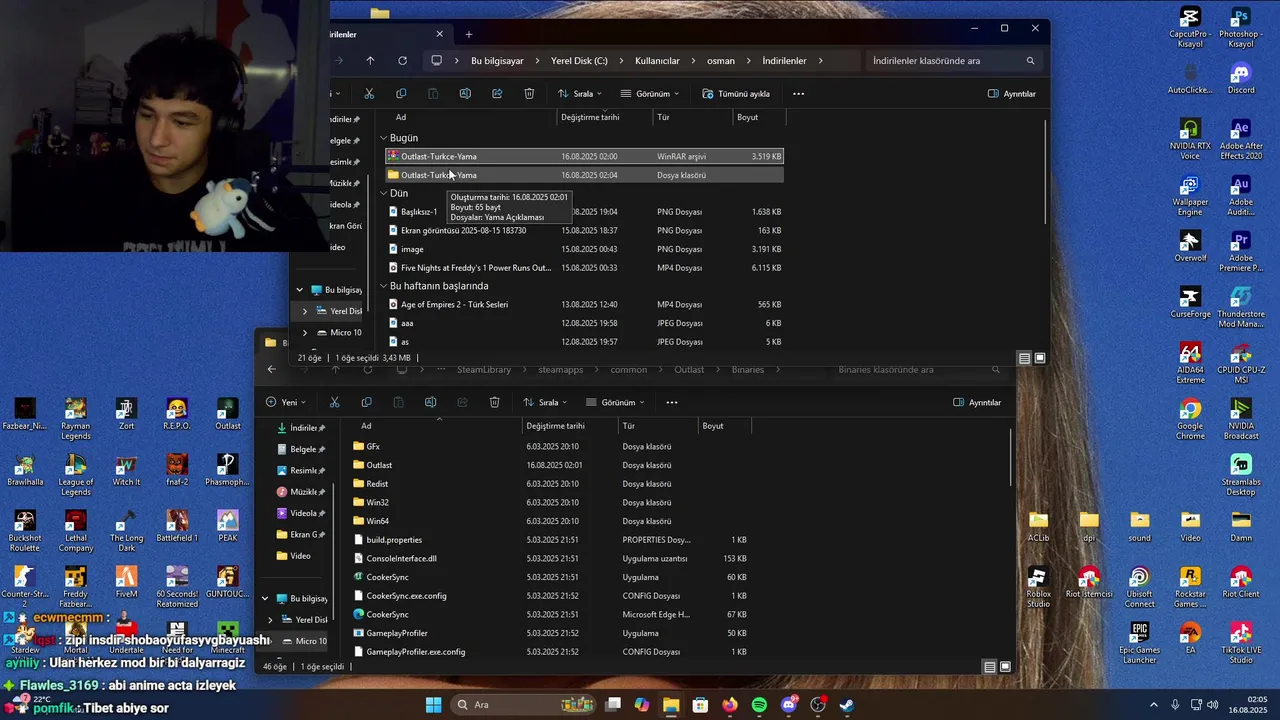The height and width of the screenshot is (720, 1280).
Task: Sort İndirilenler by Değiştirme tarihi column
Action: [606, 117]
